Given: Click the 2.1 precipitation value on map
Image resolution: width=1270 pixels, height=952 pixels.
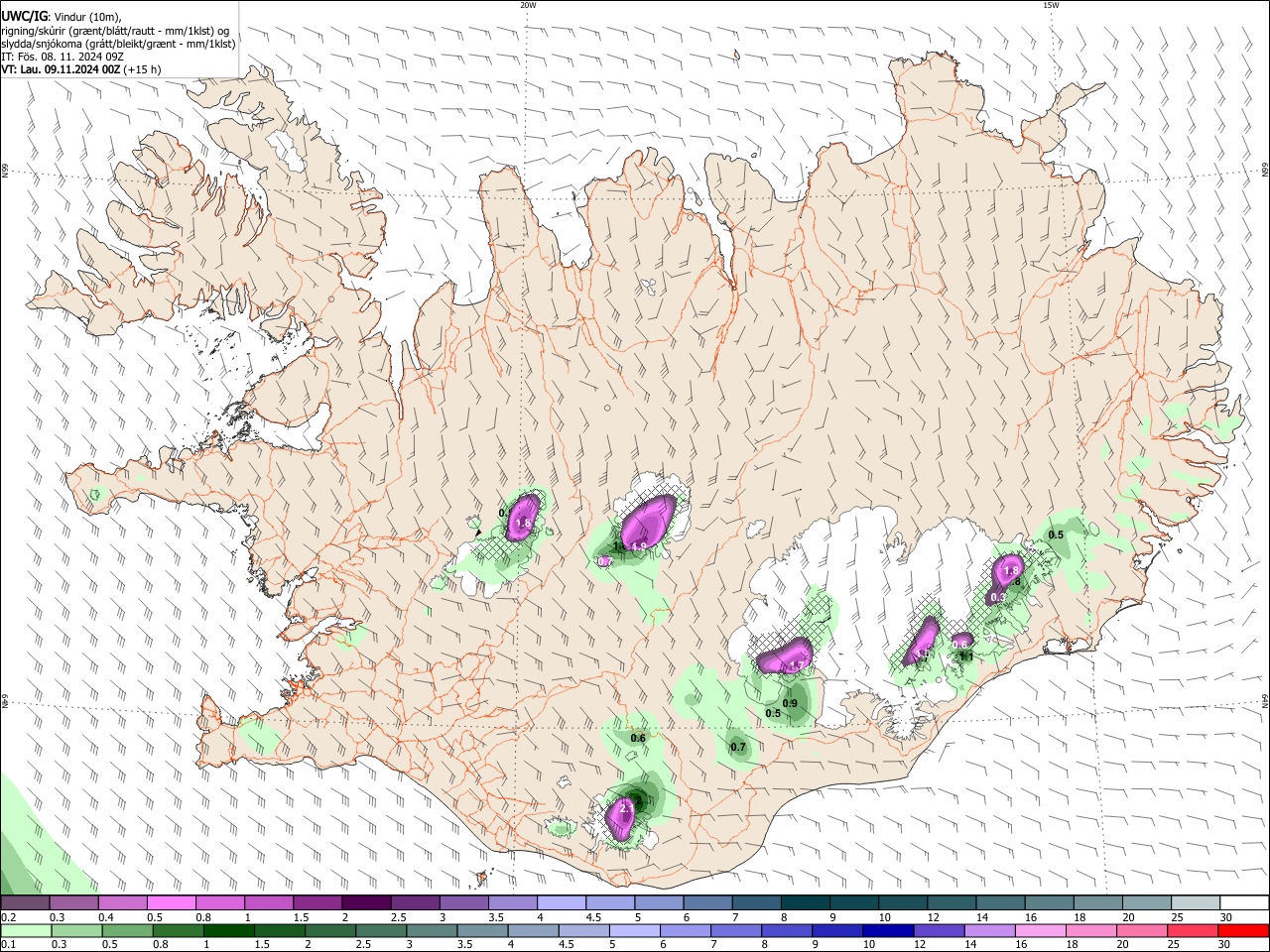Looking at the screenshot, I should click(x=626, y=809).
